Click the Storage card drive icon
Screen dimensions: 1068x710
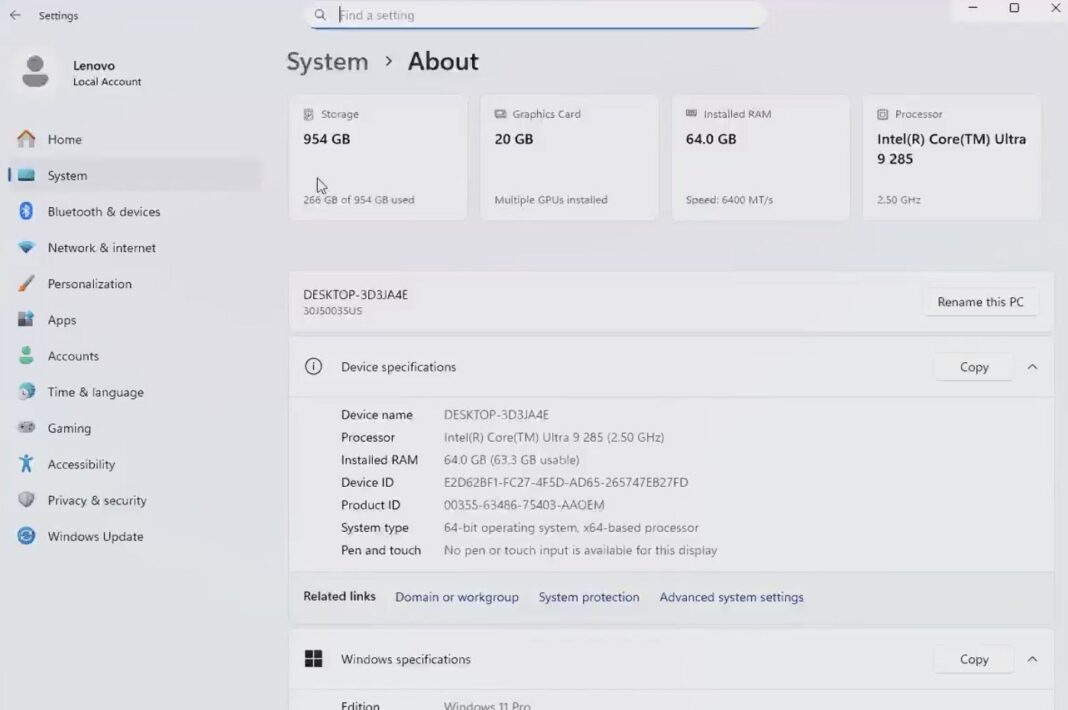click(x=309, y=114)
